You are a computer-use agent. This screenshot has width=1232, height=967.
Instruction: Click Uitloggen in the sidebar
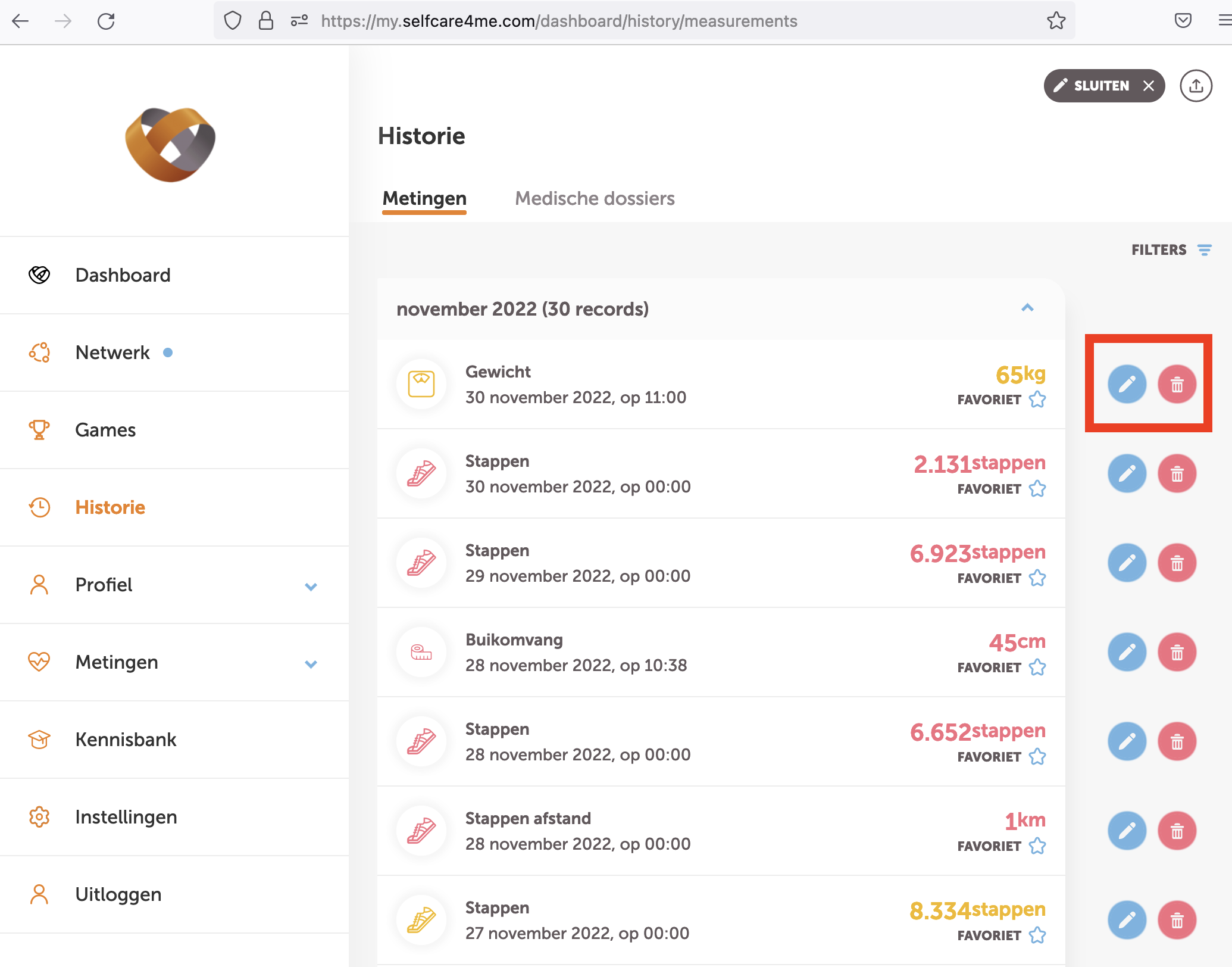click(118, 894)
